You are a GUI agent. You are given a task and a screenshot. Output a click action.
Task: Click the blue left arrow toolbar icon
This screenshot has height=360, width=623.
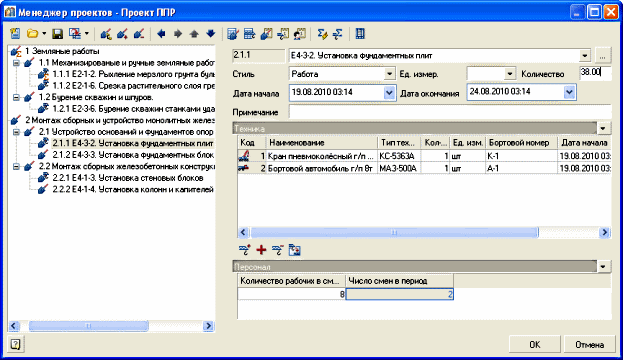pos(161,34)
